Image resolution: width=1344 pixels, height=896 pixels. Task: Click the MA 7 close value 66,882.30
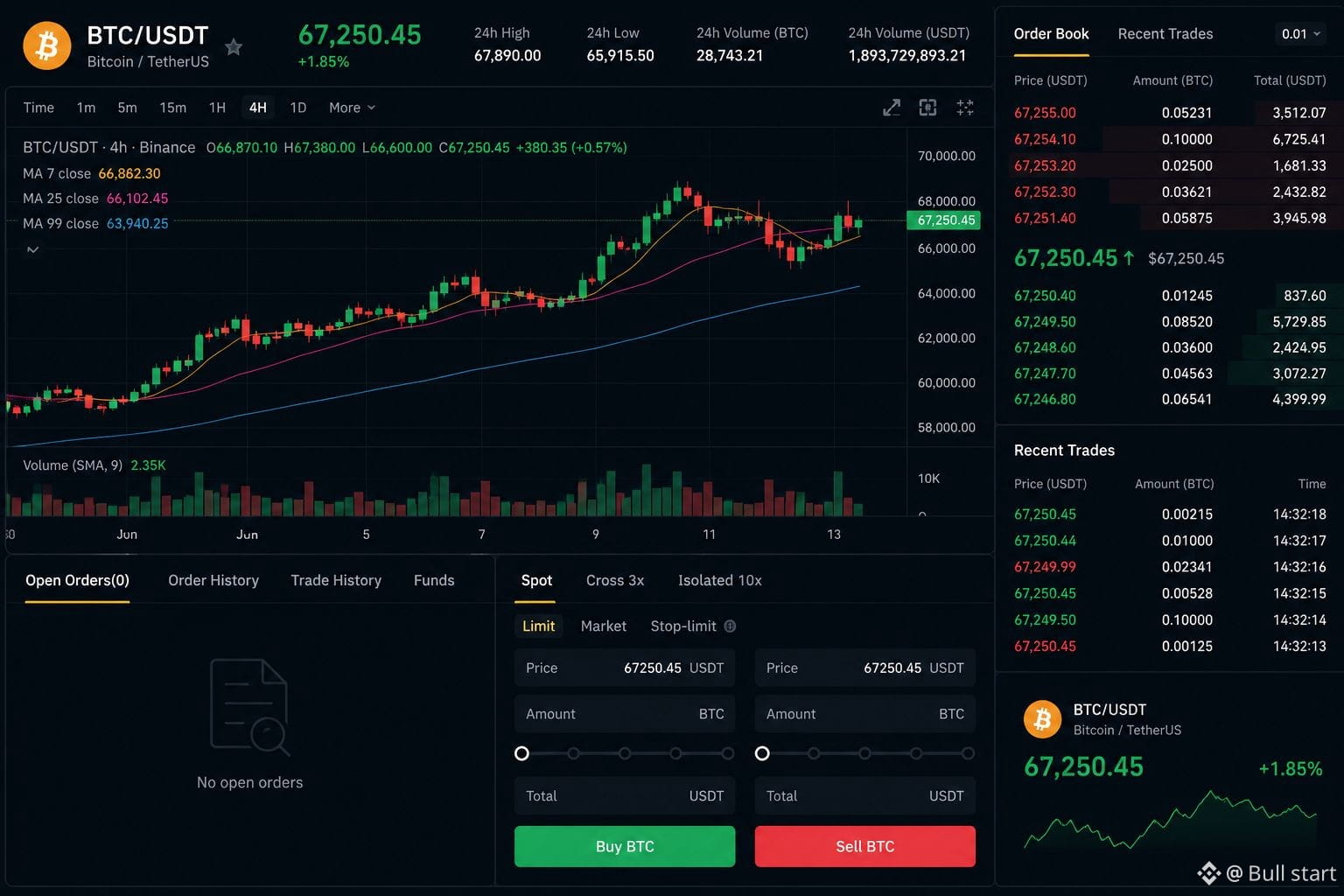(129, 173)
